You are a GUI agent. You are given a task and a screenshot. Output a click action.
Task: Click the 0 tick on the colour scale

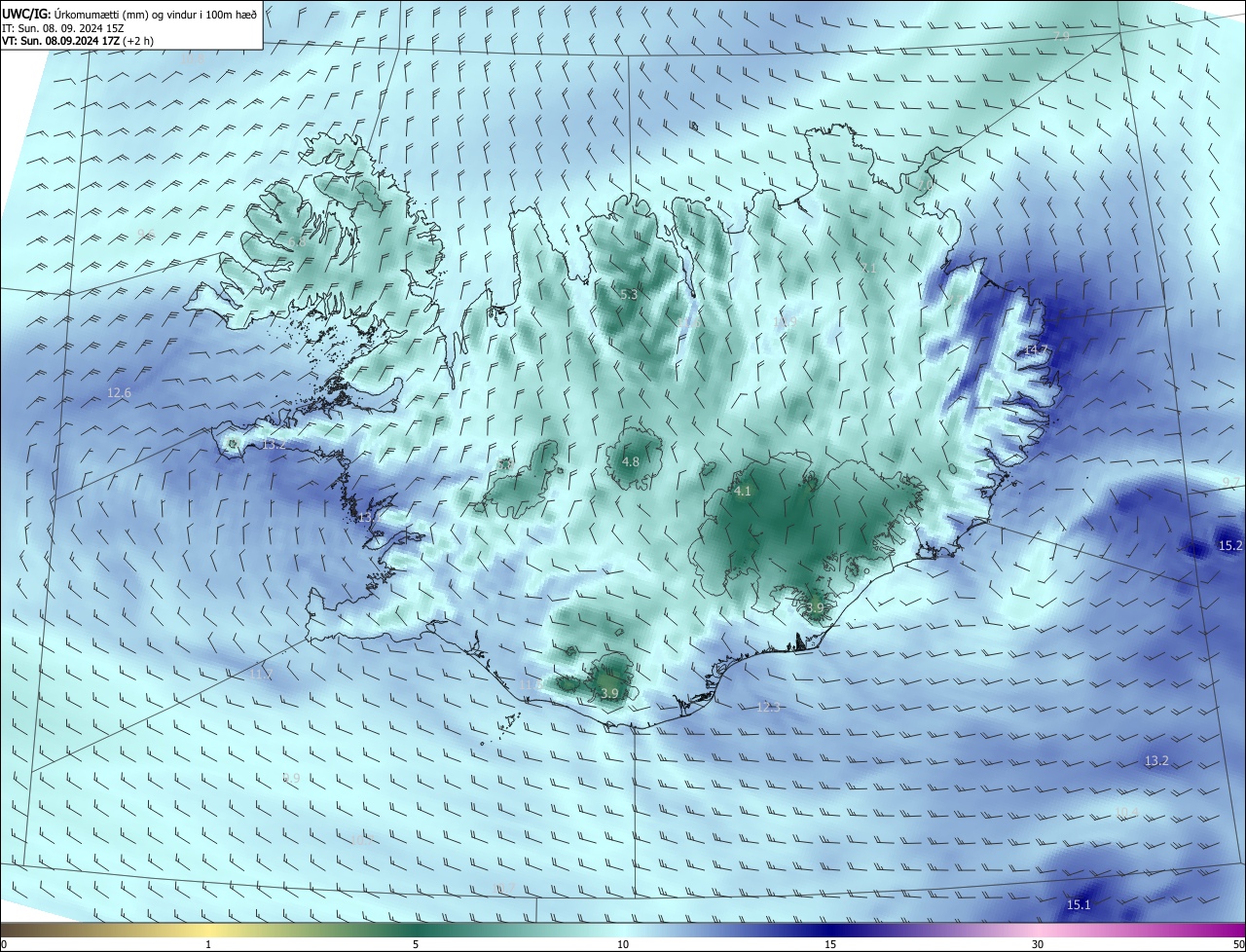pyautogui.click(x=4, y=944)
